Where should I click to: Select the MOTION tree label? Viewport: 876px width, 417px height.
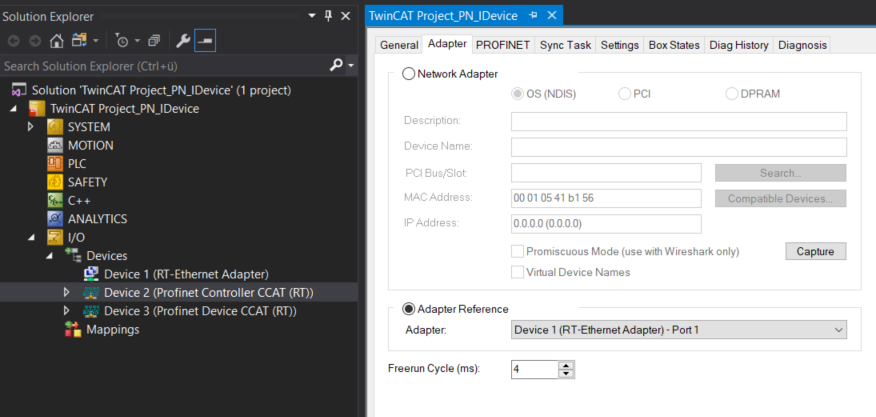[91, 145]
